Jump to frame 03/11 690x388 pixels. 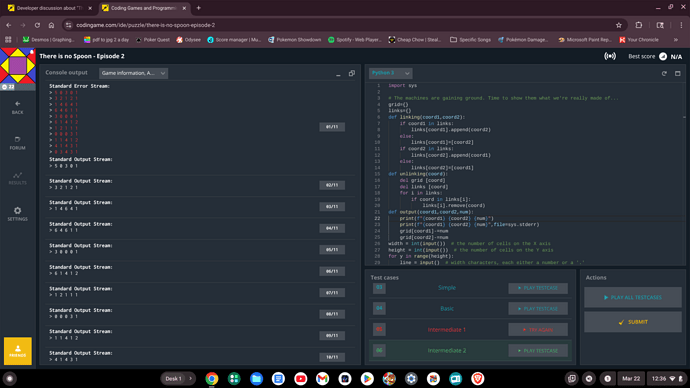332,207
